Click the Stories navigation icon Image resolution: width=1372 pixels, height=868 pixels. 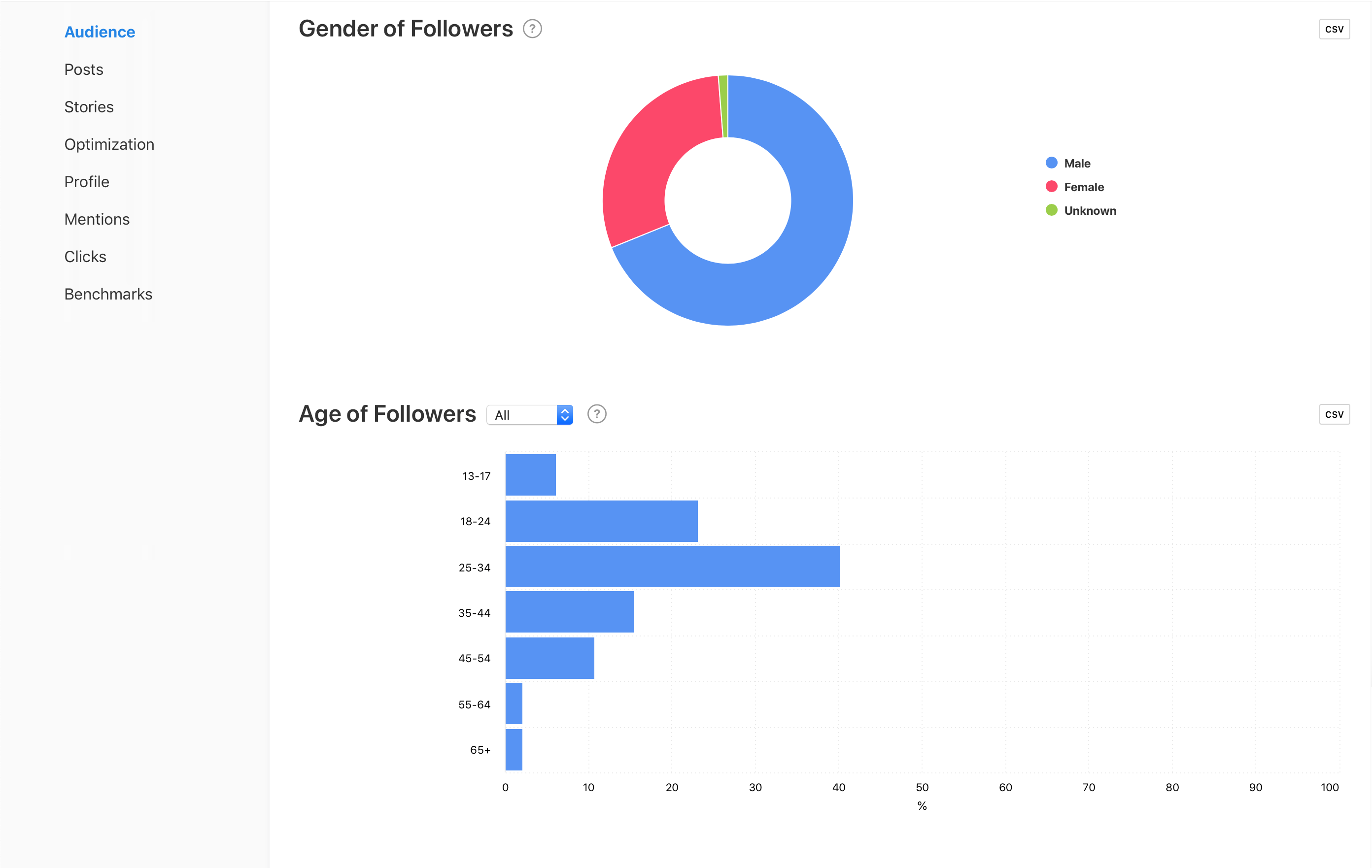[88, 106]
